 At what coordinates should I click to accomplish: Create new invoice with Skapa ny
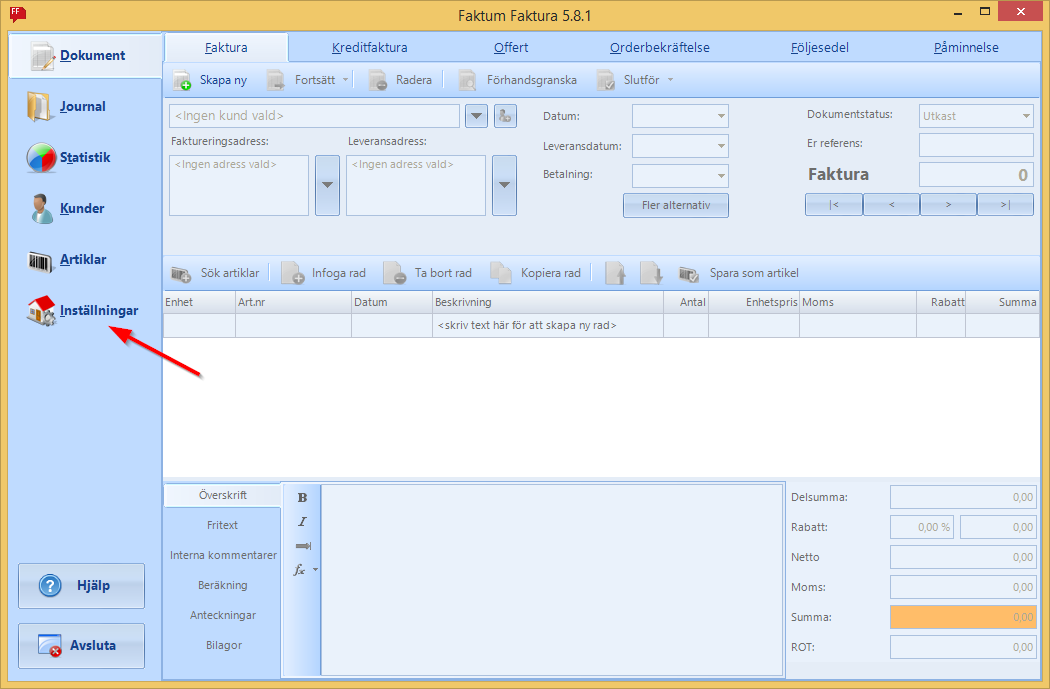pos(210,80)
